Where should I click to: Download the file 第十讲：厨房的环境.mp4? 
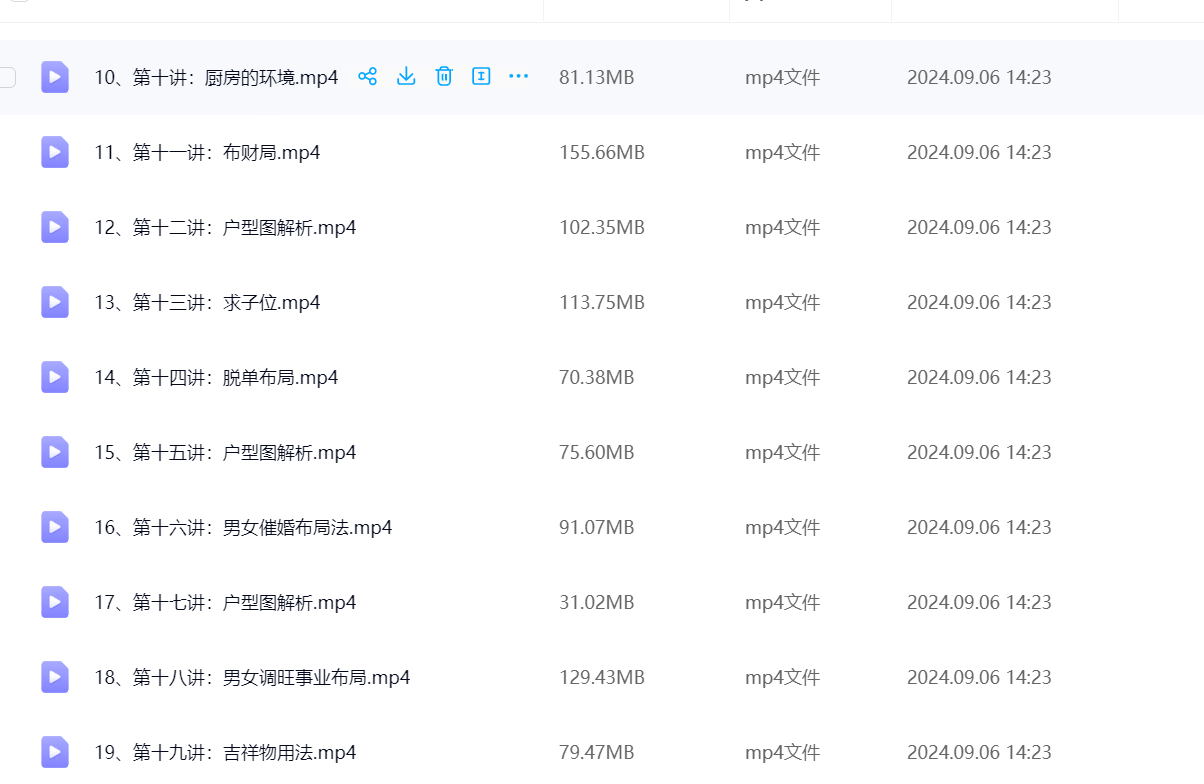406,77
